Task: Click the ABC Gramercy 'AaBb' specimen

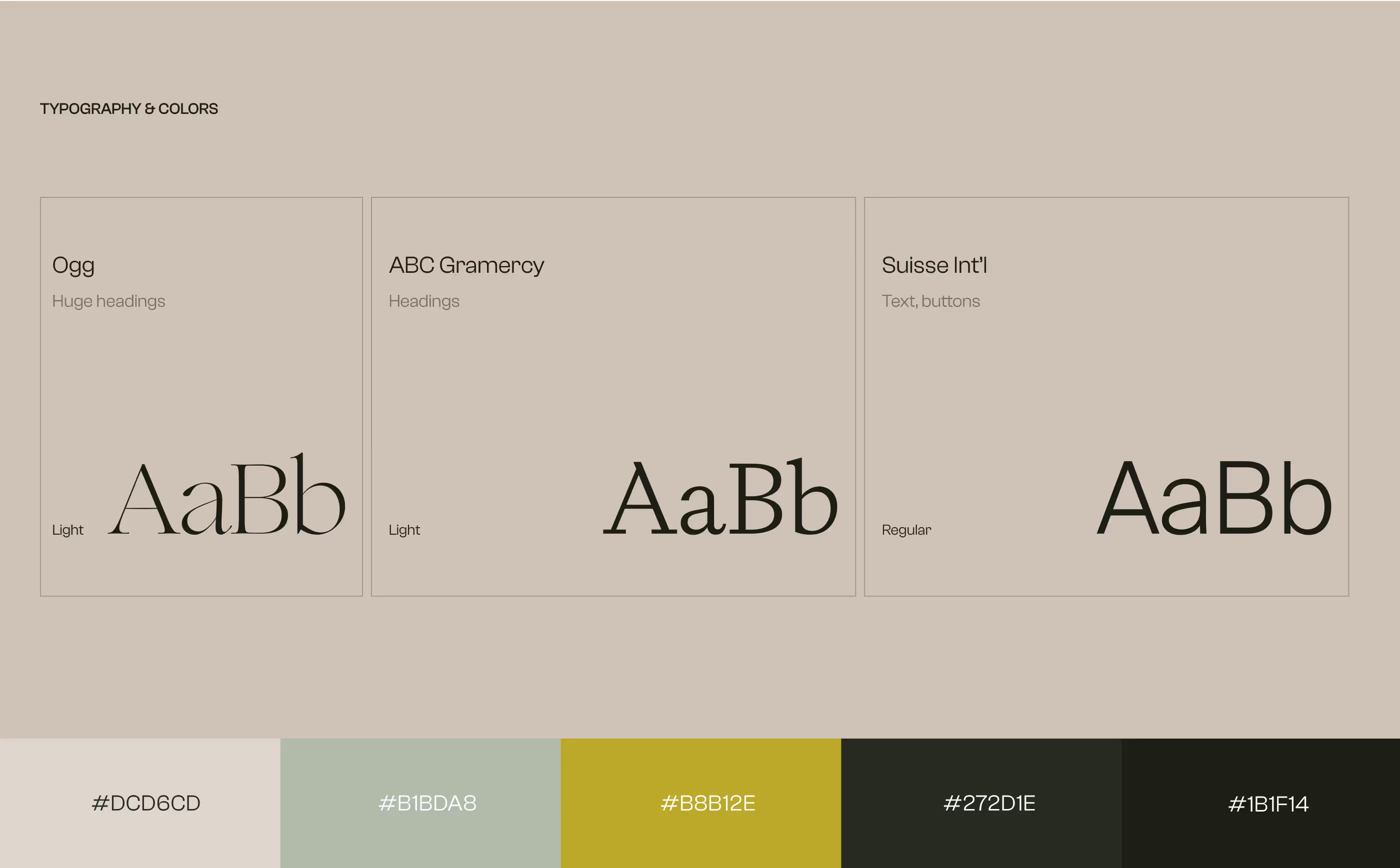Action: [x=720, y=497]
